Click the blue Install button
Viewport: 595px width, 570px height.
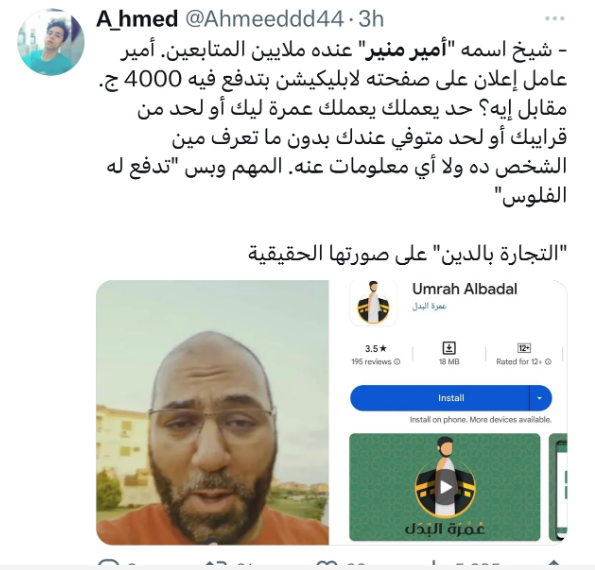pos(440,398)
